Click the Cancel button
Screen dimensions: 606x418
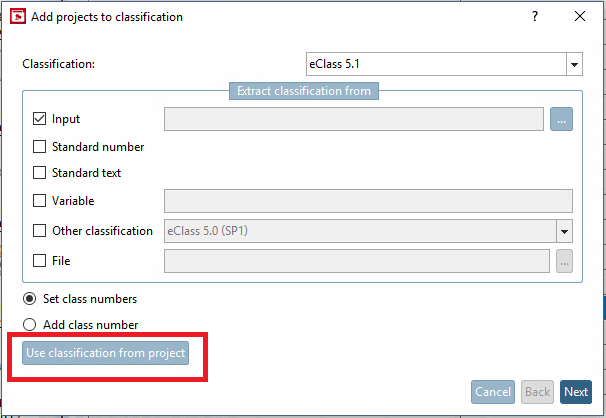[x=493, y=392]
